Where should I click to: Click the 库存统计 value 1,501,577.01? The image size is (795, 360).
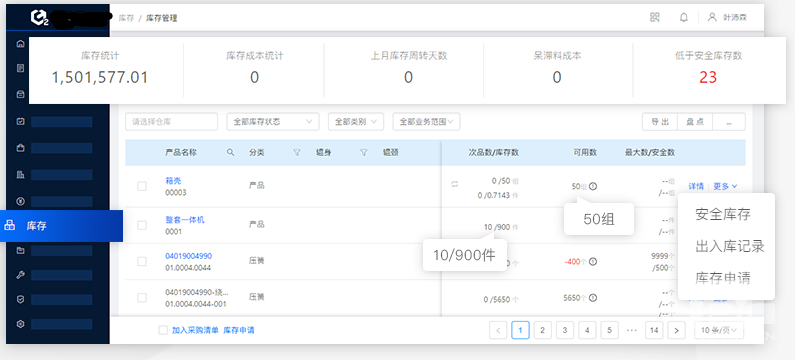100,77
